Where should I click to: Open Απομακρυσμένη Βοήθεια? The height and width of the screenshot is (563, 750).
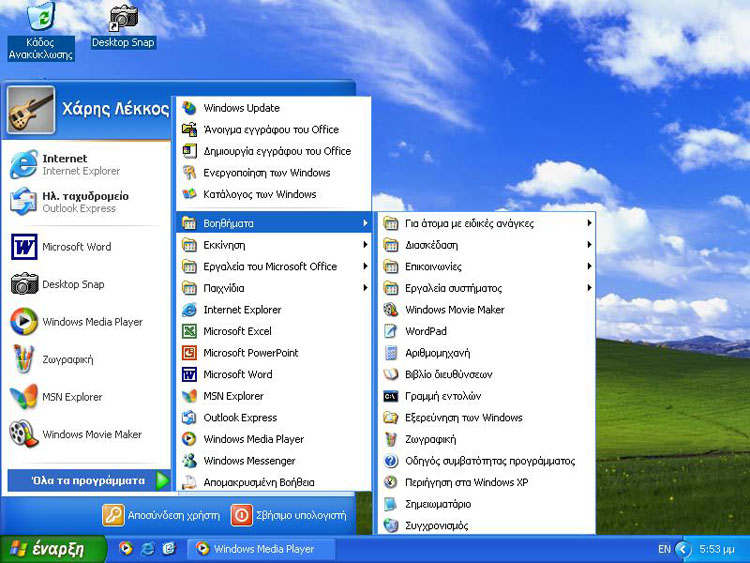tap(274, 482)
